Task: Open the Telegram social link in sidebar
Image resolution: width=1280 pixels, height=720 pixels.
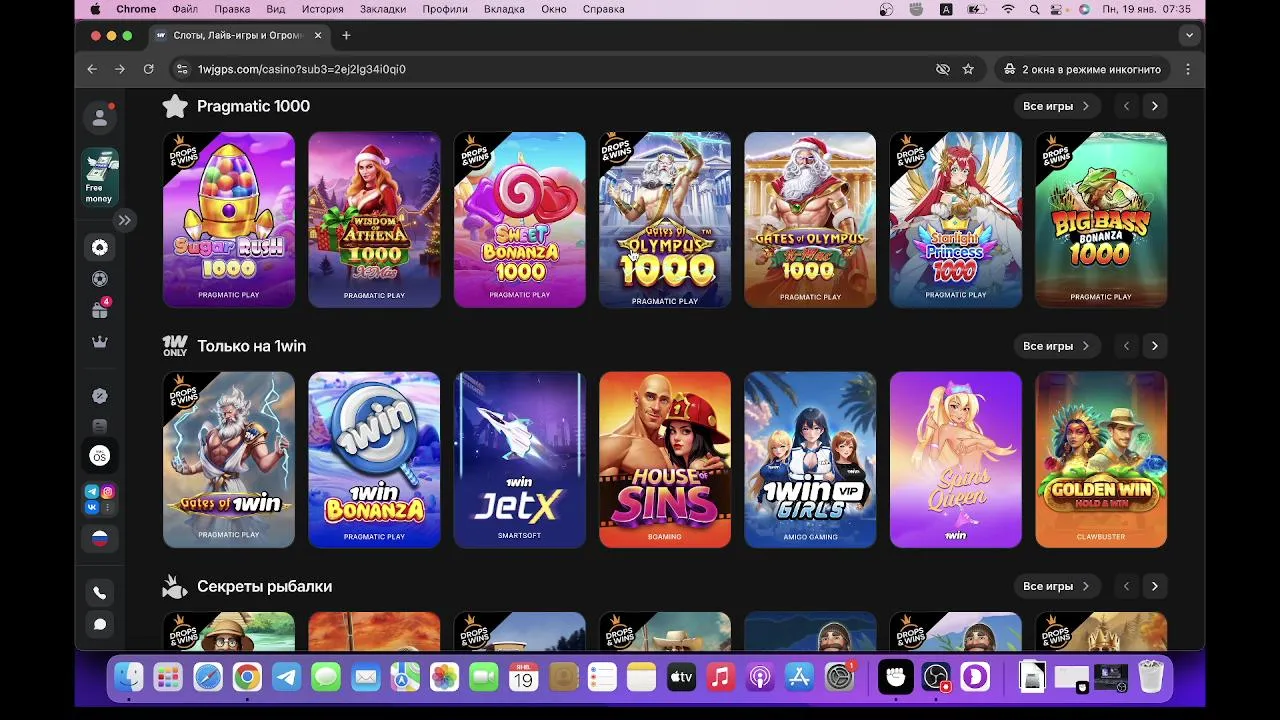Action: (92, 491)
